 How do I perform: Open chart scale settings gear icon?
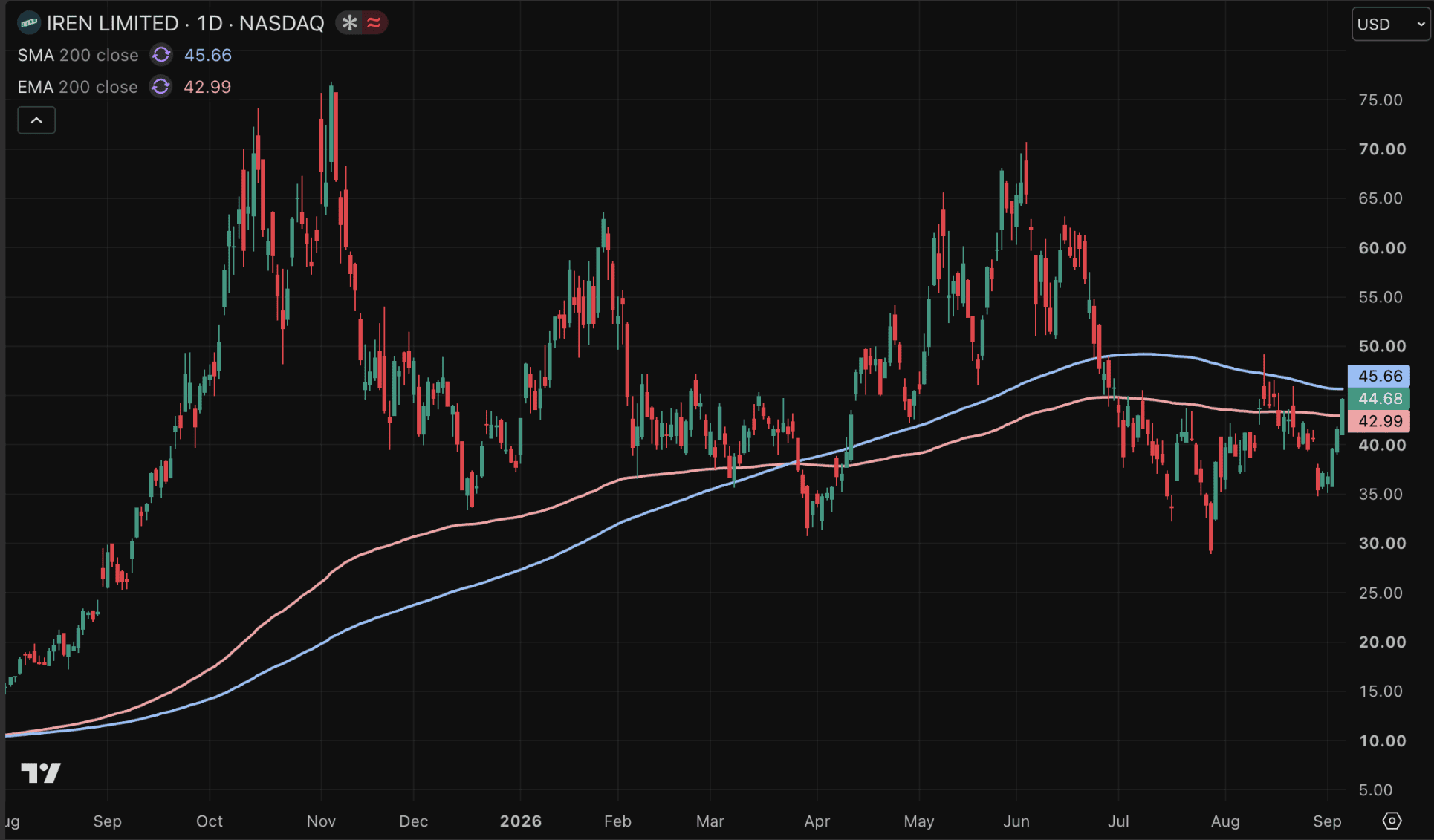tap(1392, 821)
